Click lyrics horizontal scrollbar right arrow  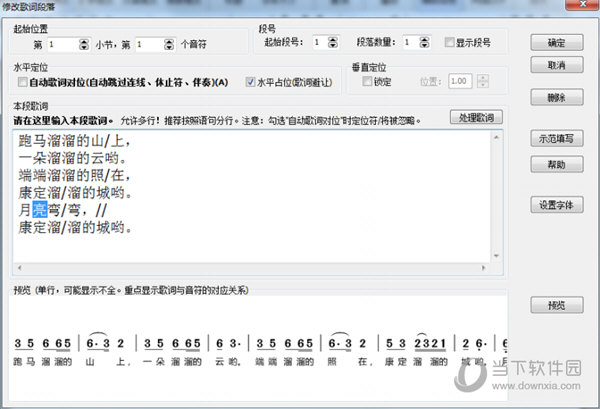tap(484, 268)
